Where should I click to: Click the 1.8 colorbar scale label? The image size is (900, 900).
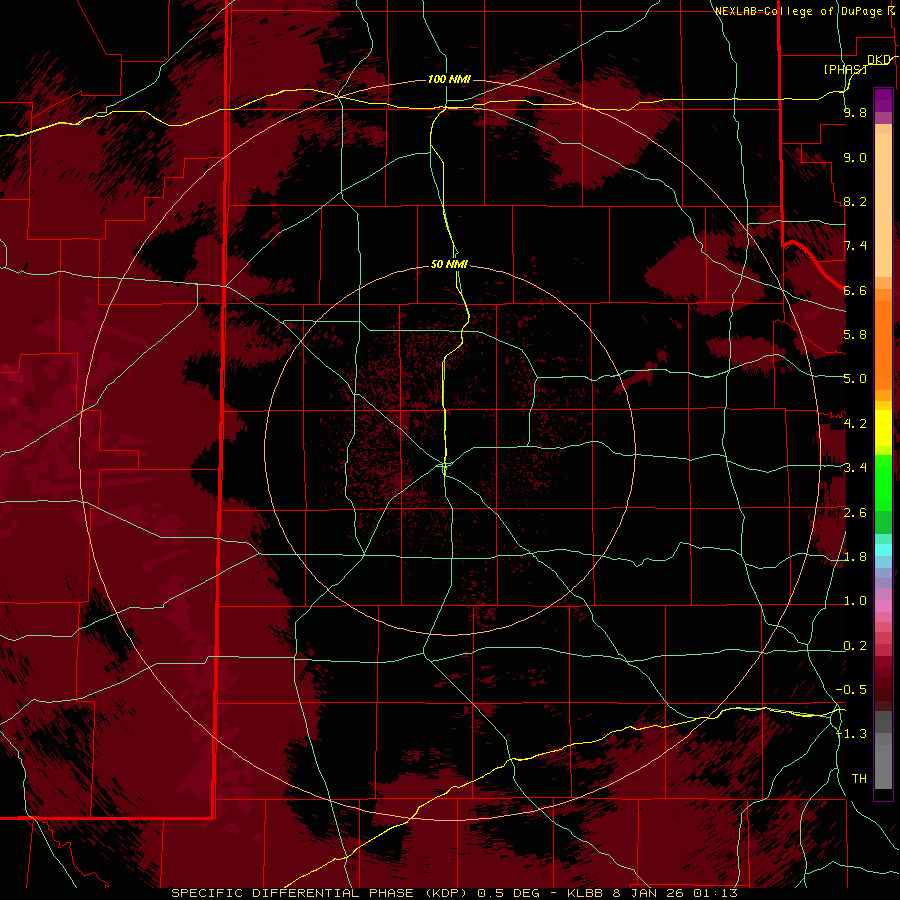pos(855,557)
